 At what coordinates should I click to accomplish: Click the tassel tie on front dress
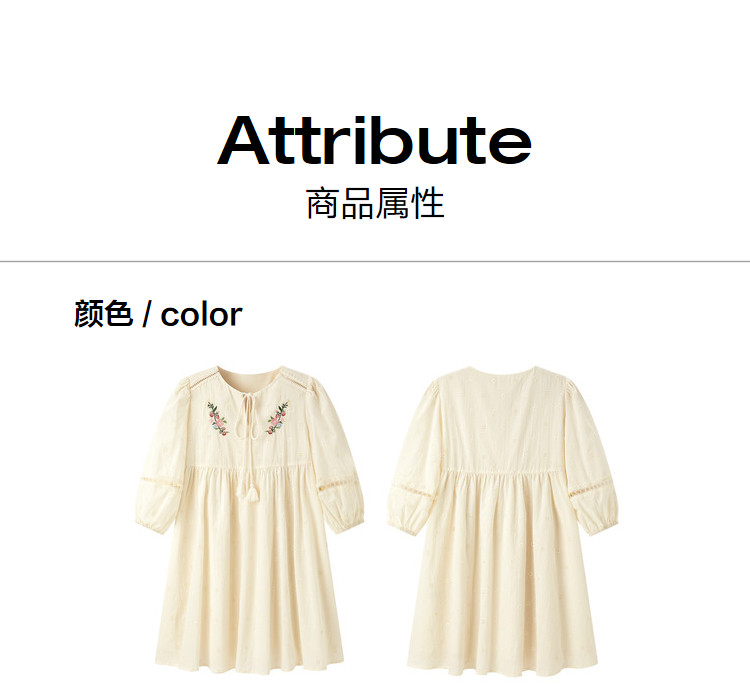[248, 490]
